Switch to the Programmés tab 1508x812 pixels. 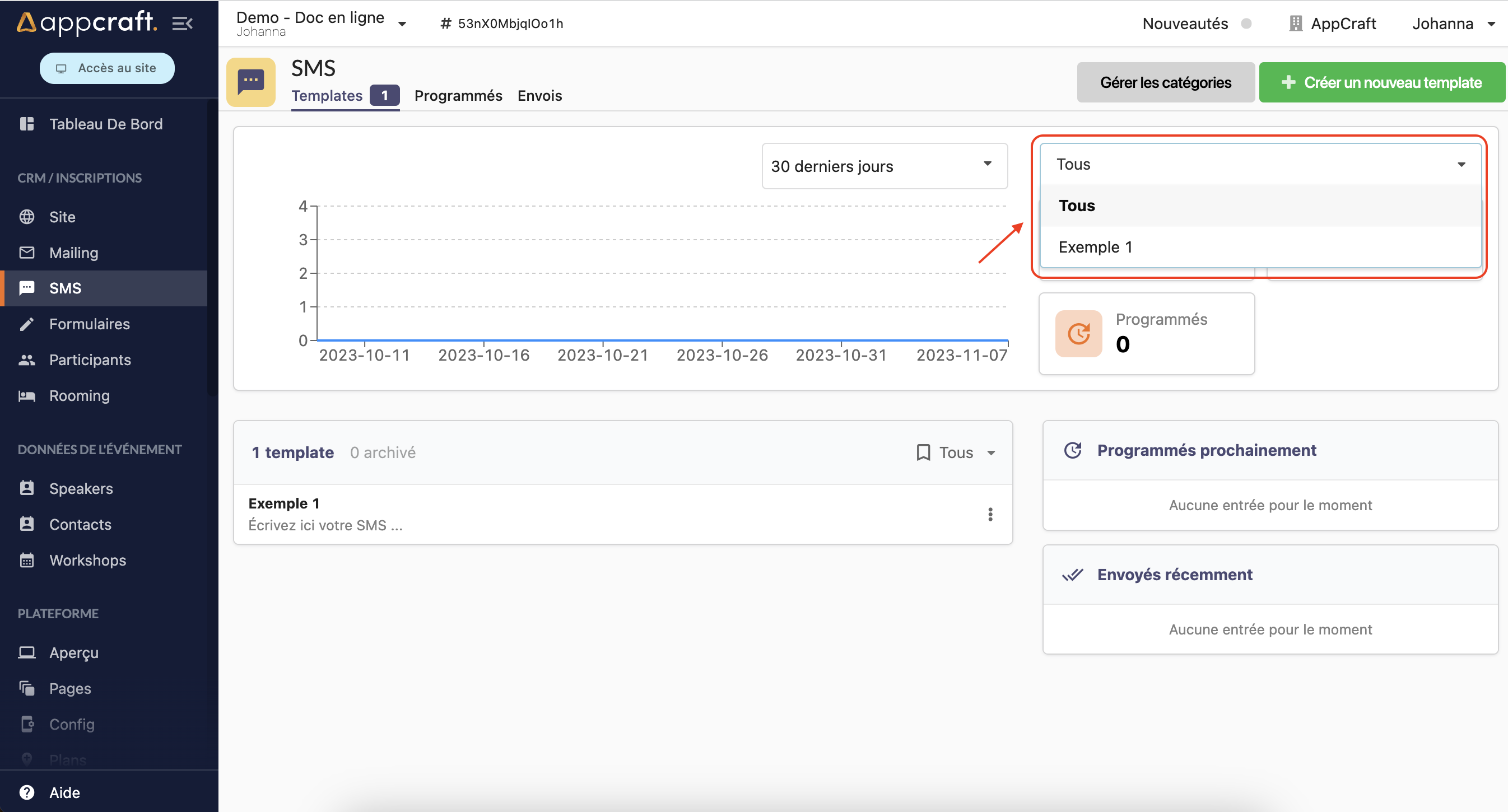click(458, 95)
